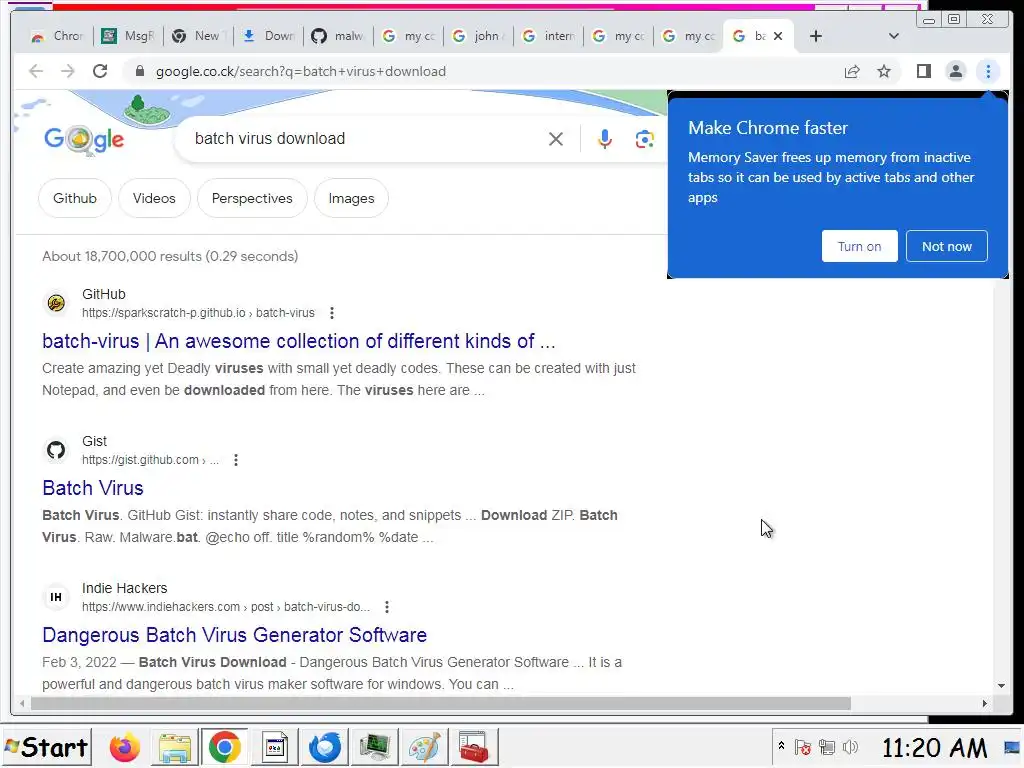Filter results by Images chip
The image size is (1024, 768).
click(x=351, y=198)
